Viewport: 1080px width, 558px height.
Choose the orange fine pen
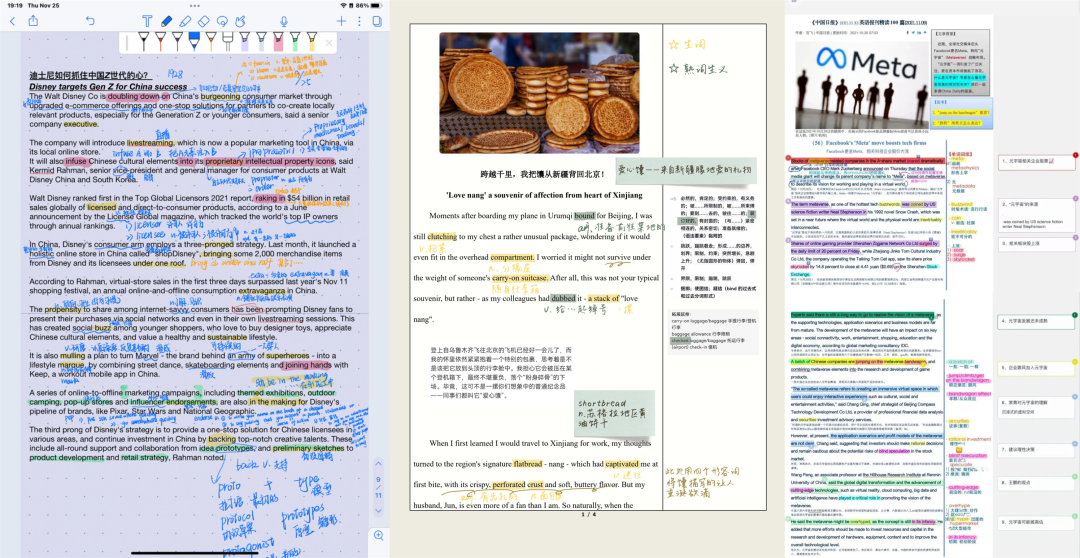(210, 42)
